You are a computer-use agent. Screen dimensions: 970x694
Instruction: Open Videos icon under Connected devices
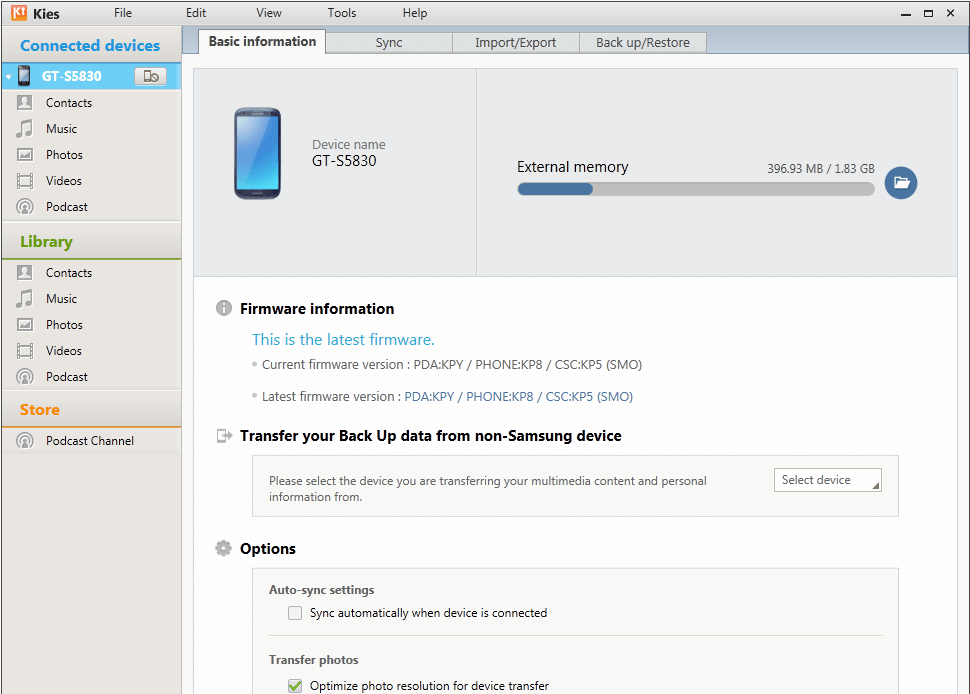(x=25, y=181)
